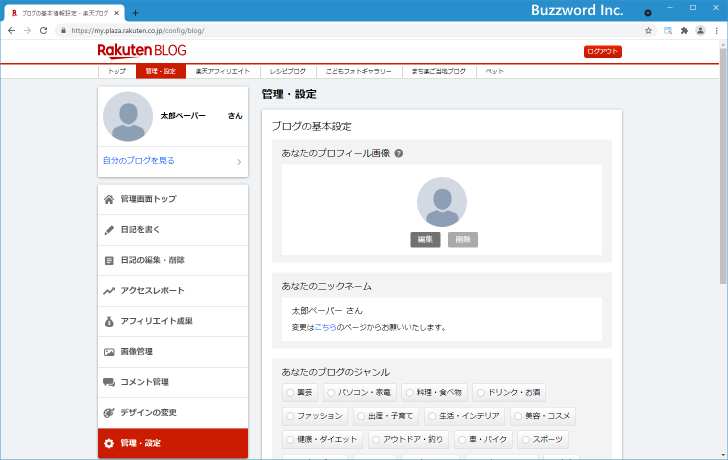Close the ブログの基本情報設定 browser tab

(117, 13)
